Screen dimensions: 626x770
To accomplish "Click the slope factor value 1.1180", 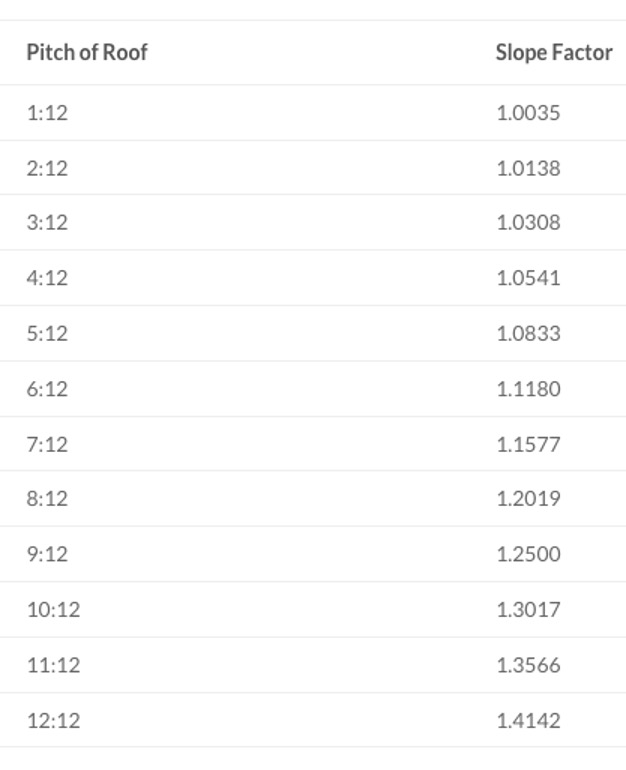I will pos(528,389).
